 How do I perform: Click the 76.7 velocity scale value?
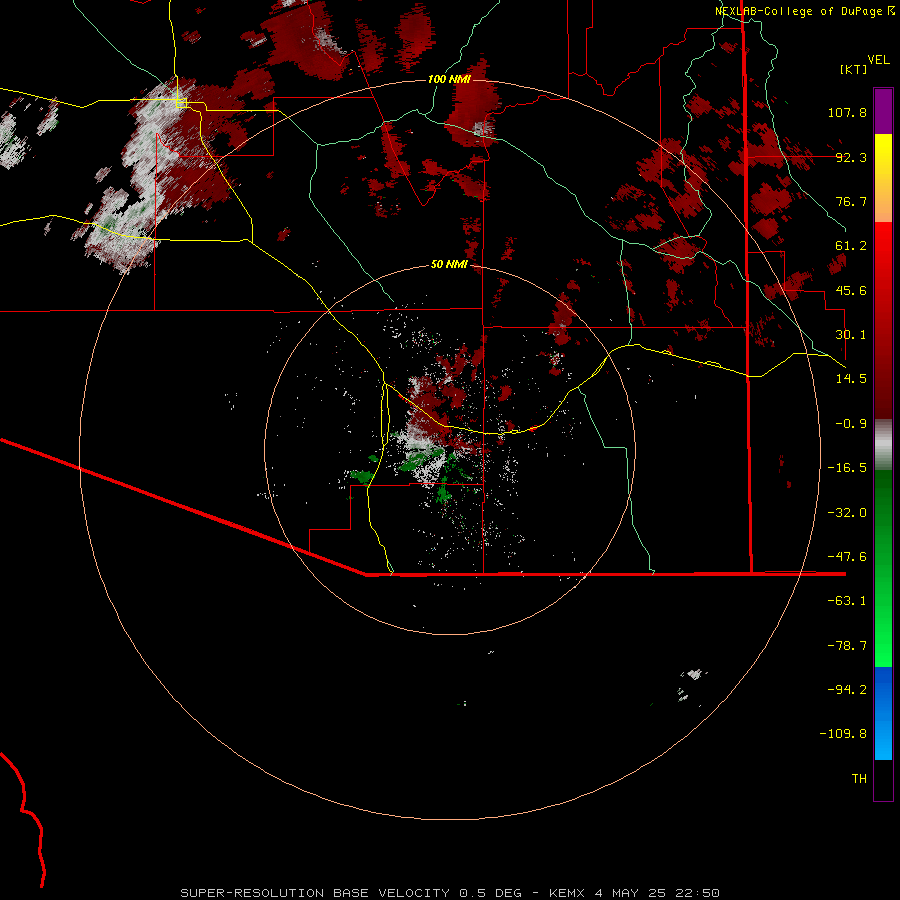[851, 201]
